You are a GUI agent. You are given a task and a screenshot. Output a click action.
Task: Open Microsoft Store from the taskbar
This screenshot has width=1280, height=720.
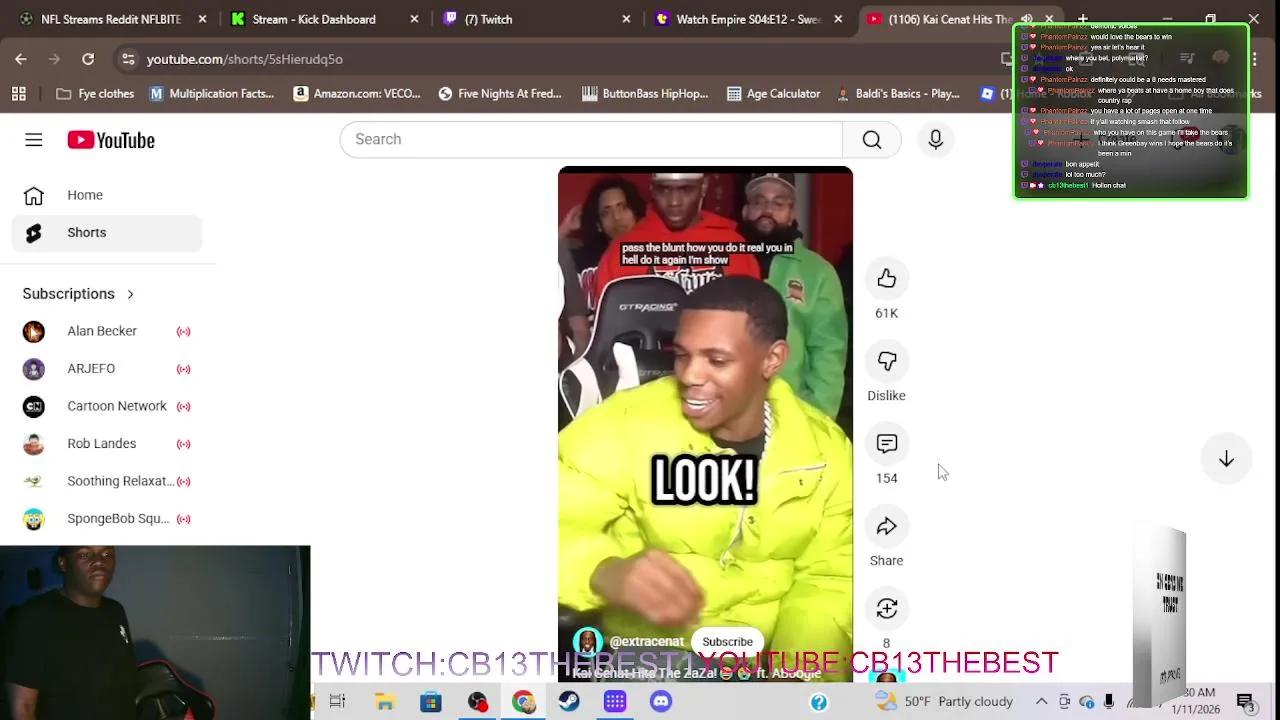point(431,701)
